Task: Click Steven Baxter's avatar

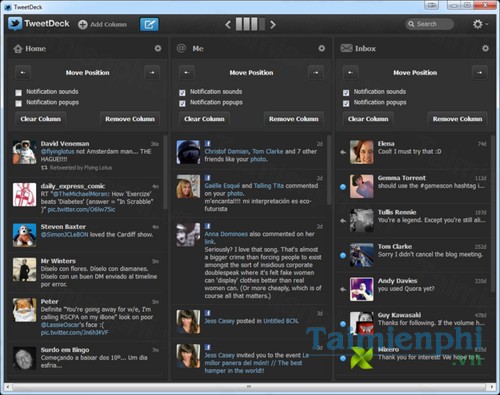Action: tap(24, 235)
